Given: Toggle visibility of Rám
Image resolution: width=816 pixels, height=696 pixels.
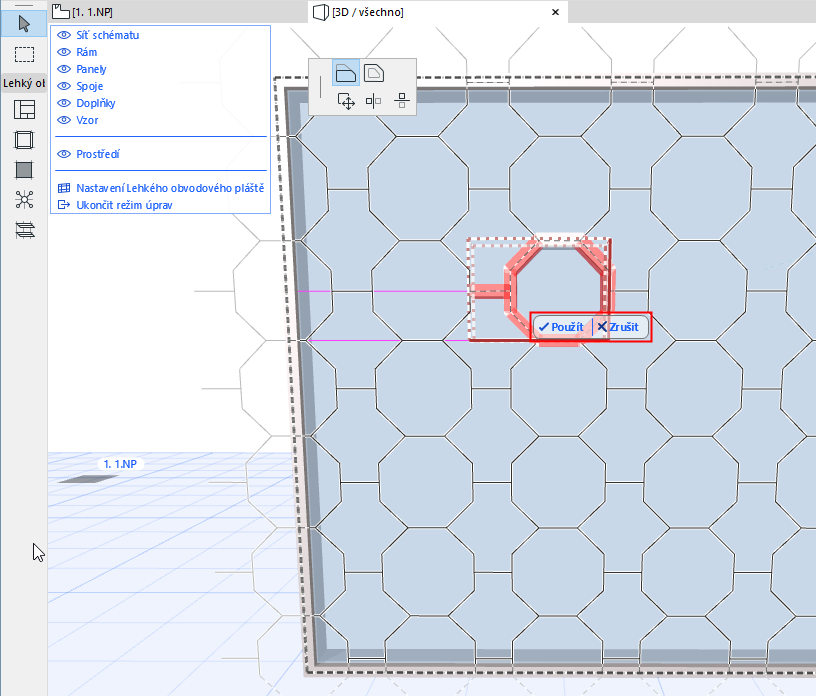Looking at the screenshot, I should pyautogui.click(x=64, y=52).
